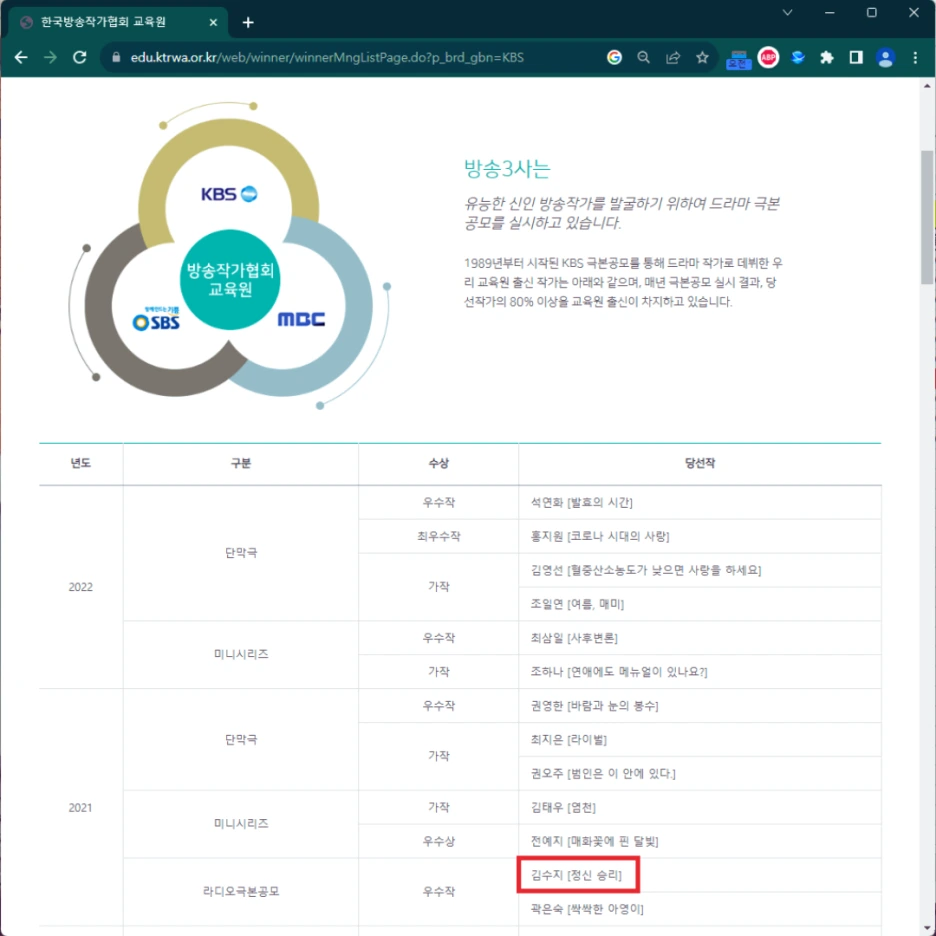
Task: Open Google icon in address bar
Action: 614,57
